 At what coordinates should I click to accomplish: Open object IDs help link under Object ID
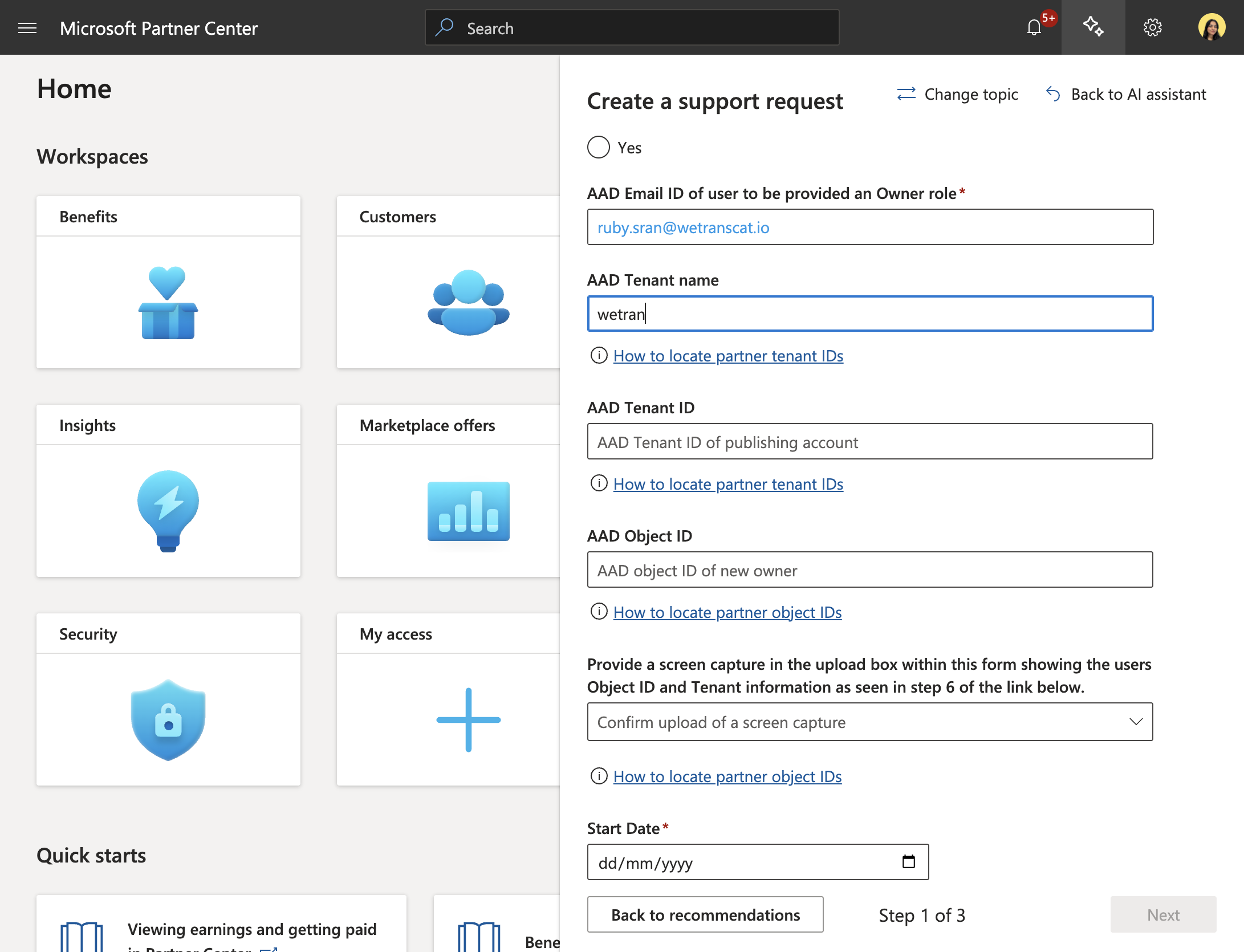[727, 612]
